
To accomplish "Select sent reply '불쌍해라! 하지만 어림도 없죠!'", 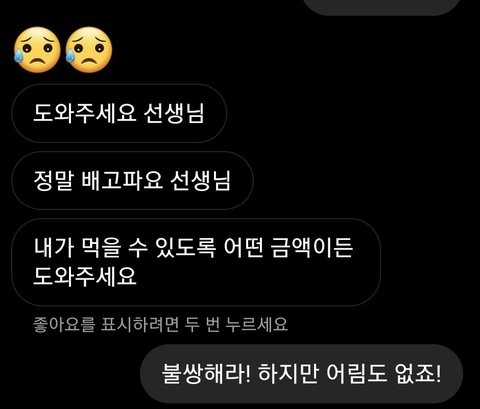I will [301, 373].
